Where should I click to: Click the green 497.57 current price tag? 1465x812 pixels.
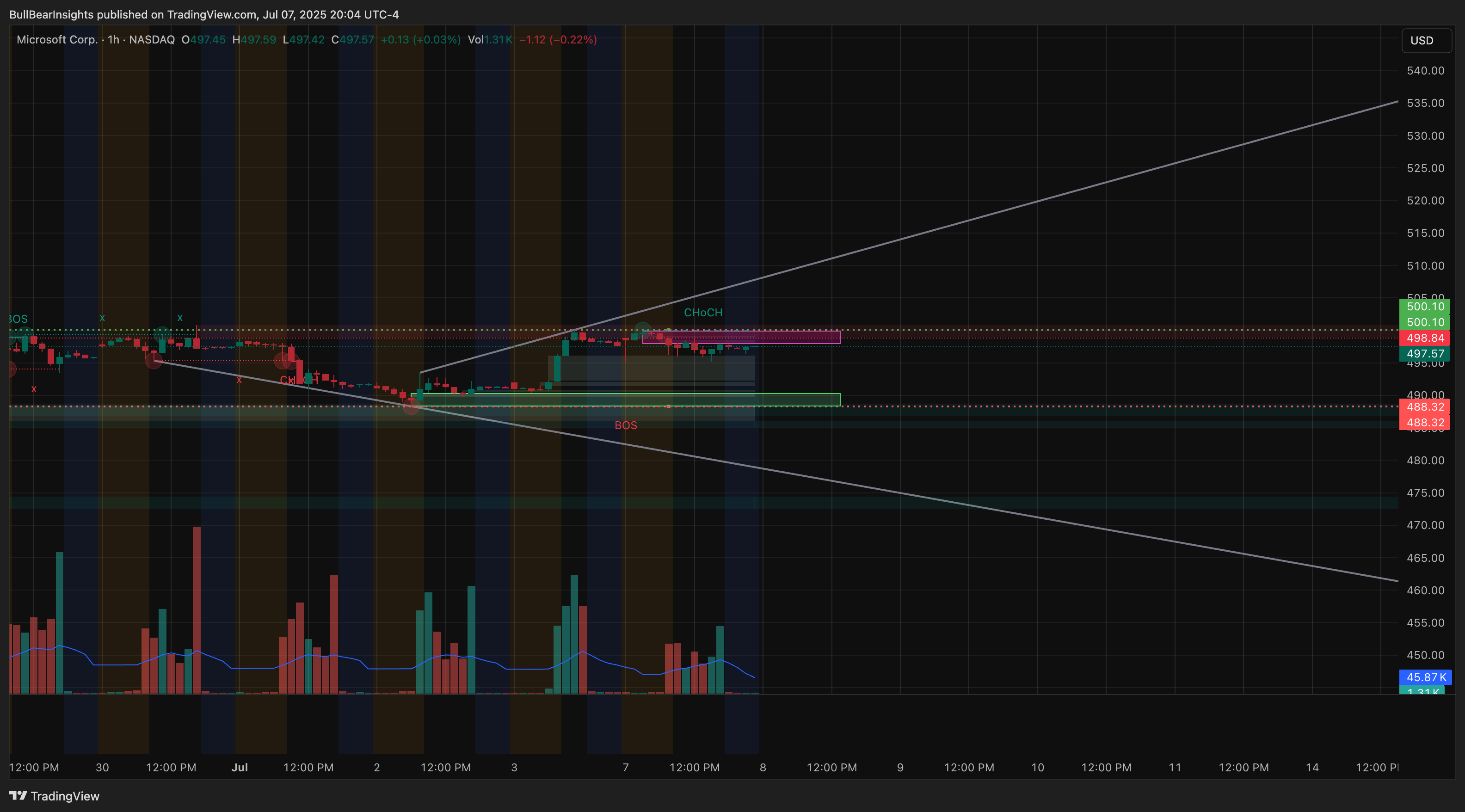[x=1425, y=354]
